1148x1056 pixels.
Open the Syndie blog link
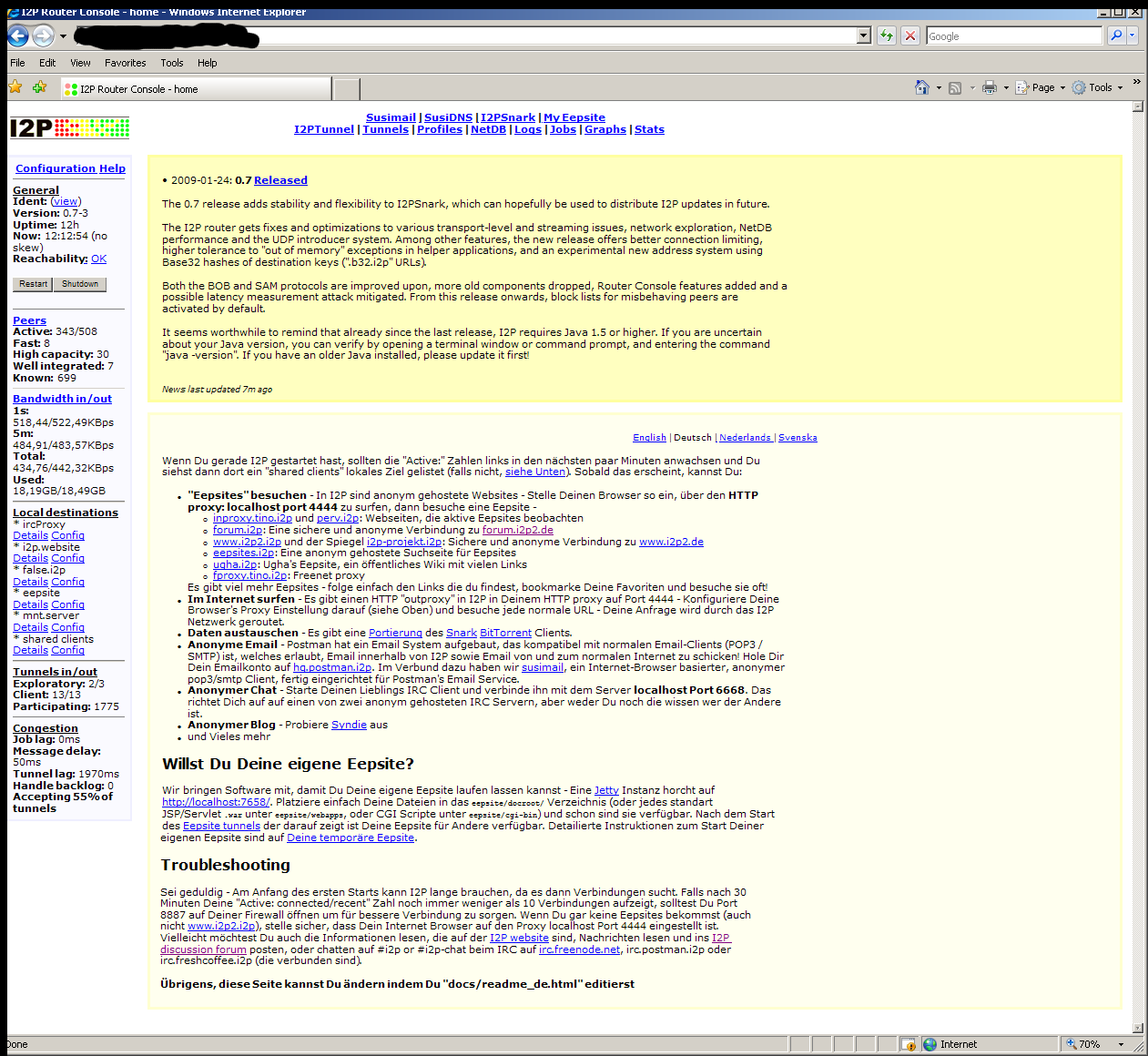point(349,725)
